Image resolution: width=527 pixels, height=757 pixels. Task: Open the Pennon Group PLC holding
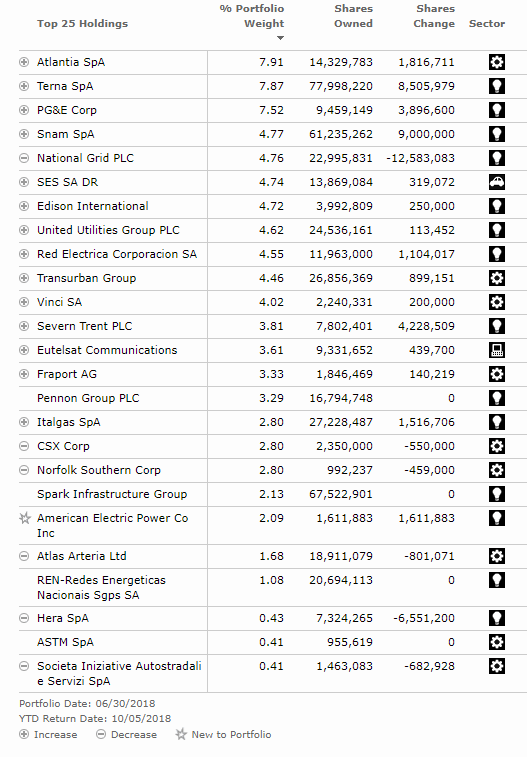click(88, 398)
